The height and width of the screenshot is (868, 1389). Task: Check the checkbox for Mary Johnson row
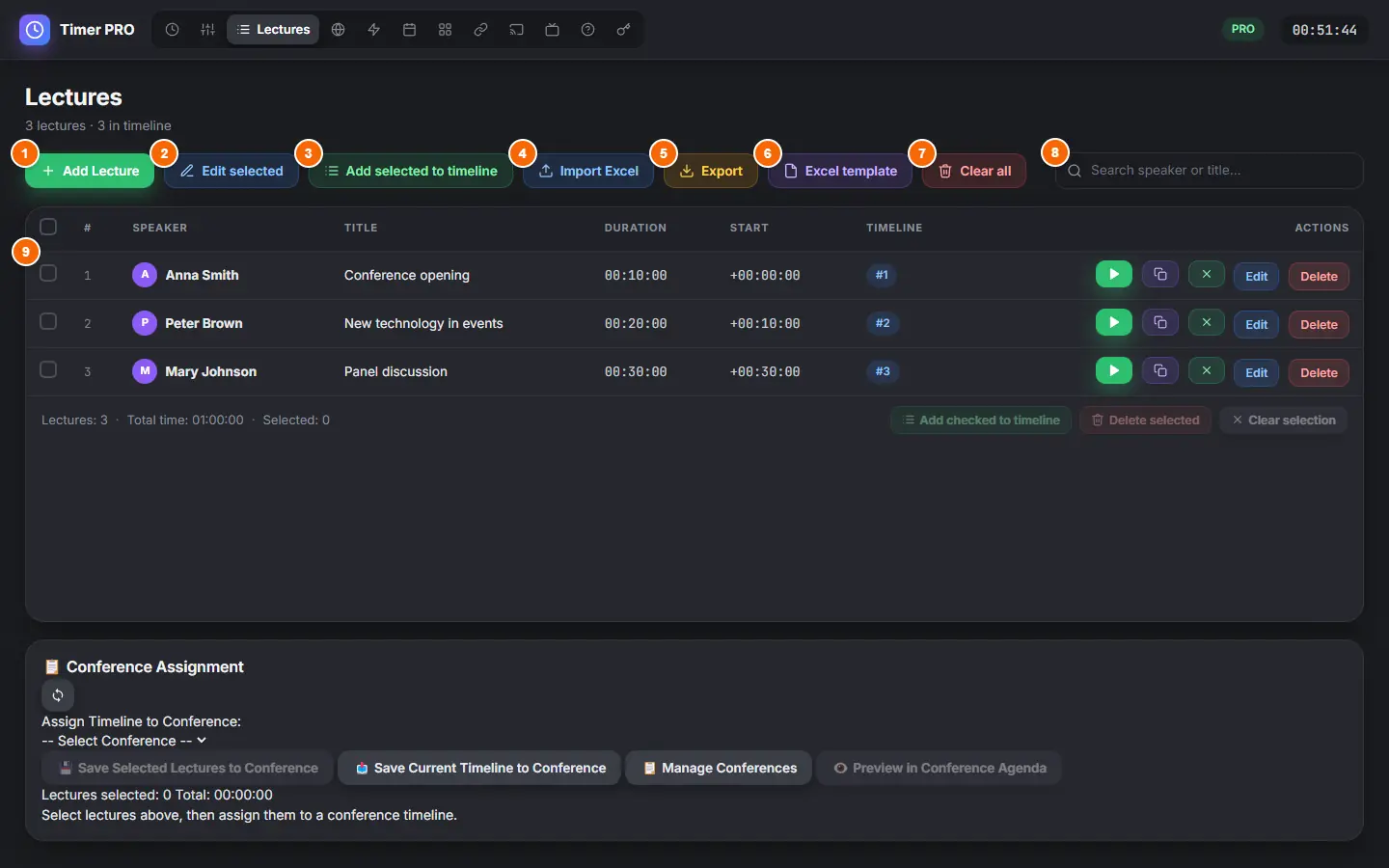(x=48, y=369)
